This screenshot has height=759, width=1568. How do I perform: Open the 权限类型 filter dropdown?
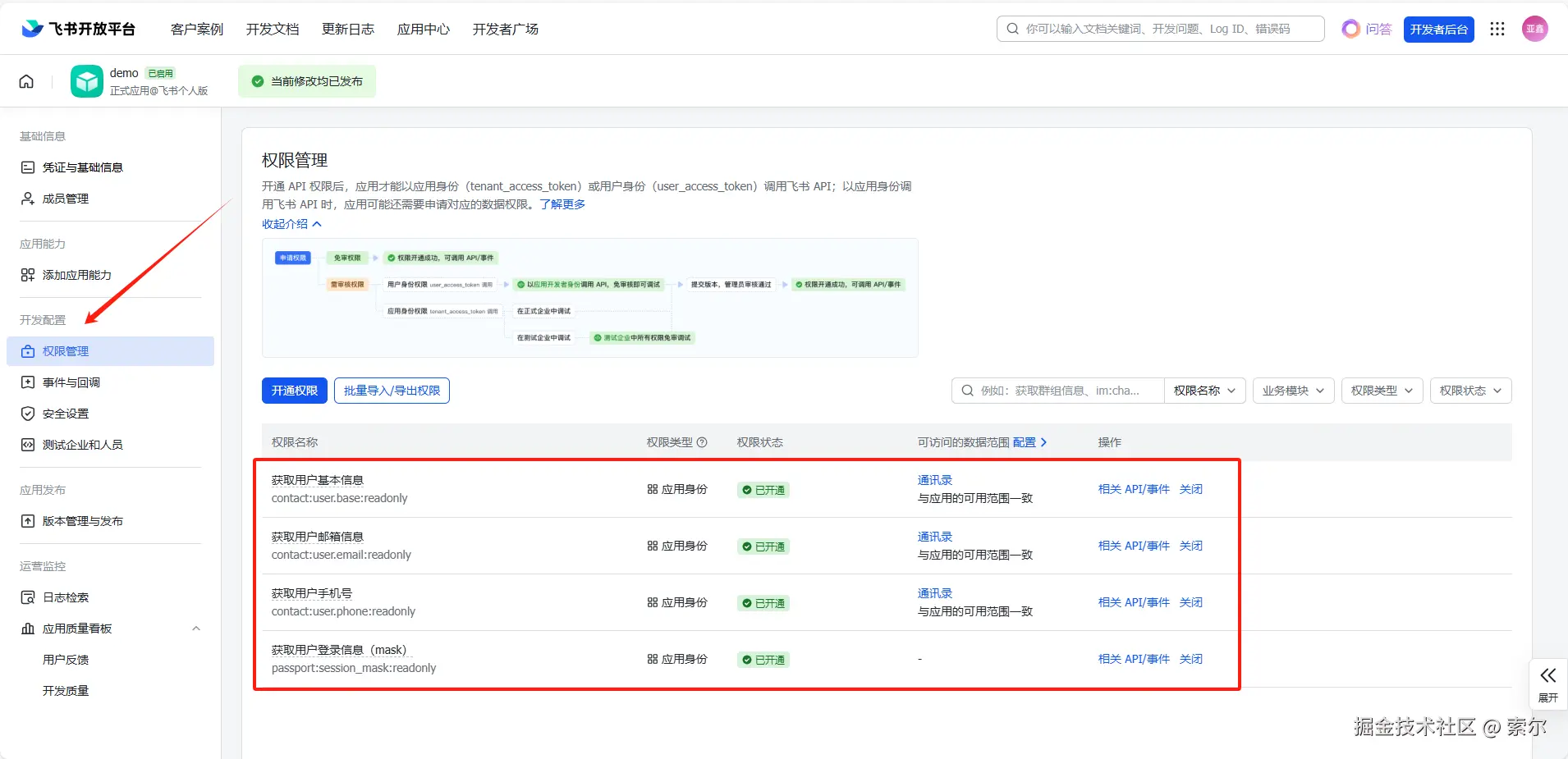pyautogui.click(x=1382, y=391)
